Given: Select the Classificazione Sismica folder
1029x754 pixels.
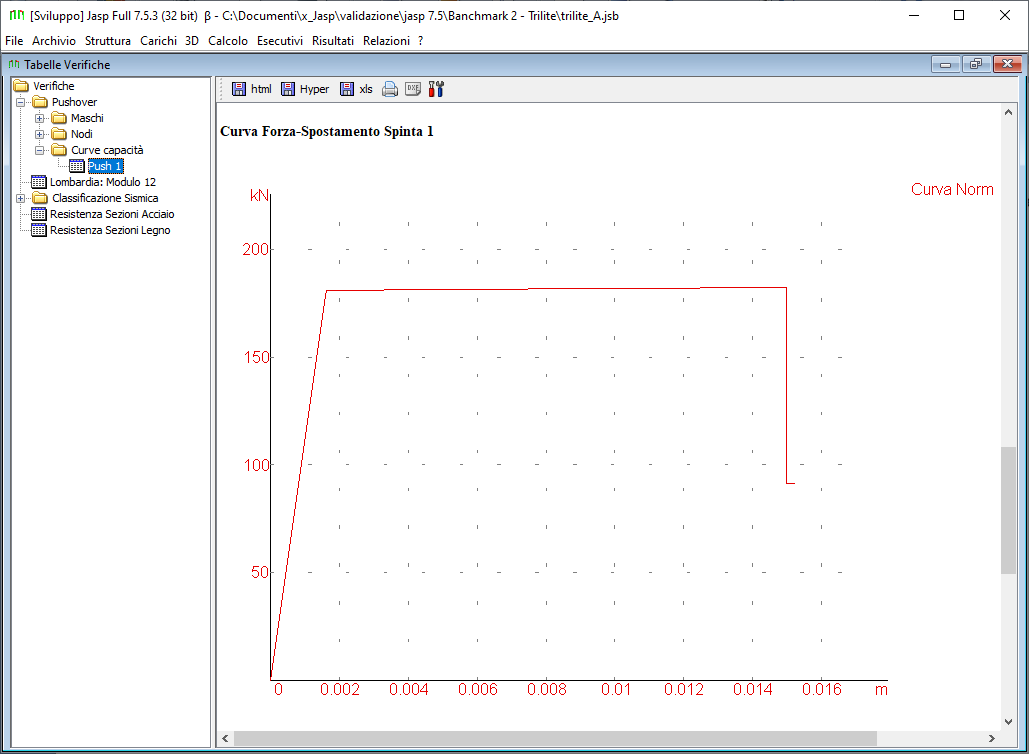Looking at the screenshot, I should 96,198.
